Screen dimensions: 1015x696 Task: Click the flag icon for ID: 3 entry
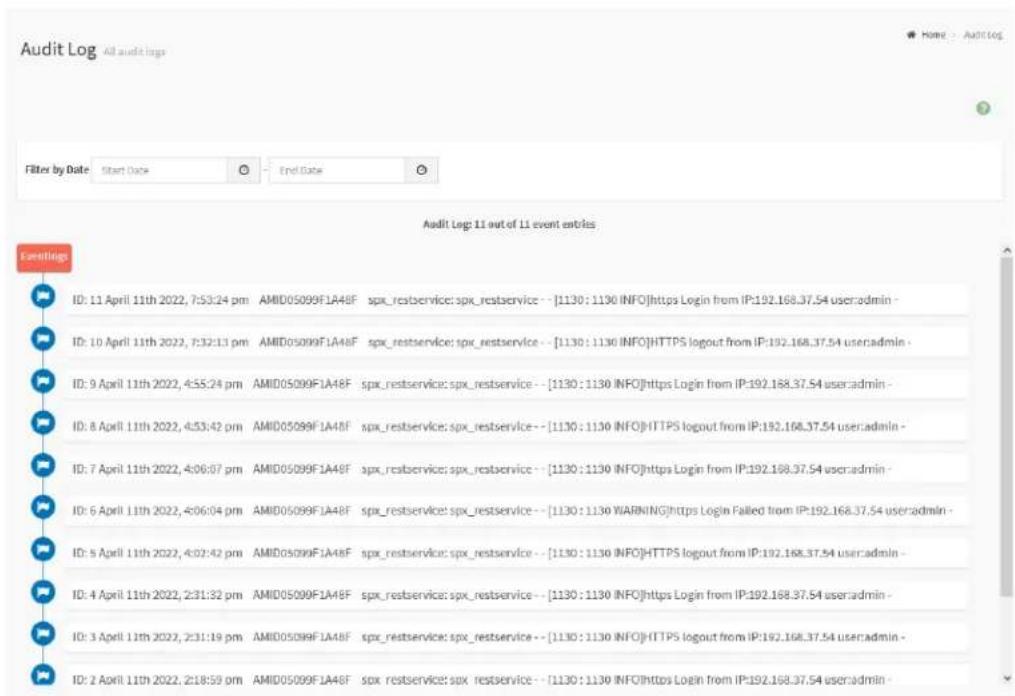43,633
